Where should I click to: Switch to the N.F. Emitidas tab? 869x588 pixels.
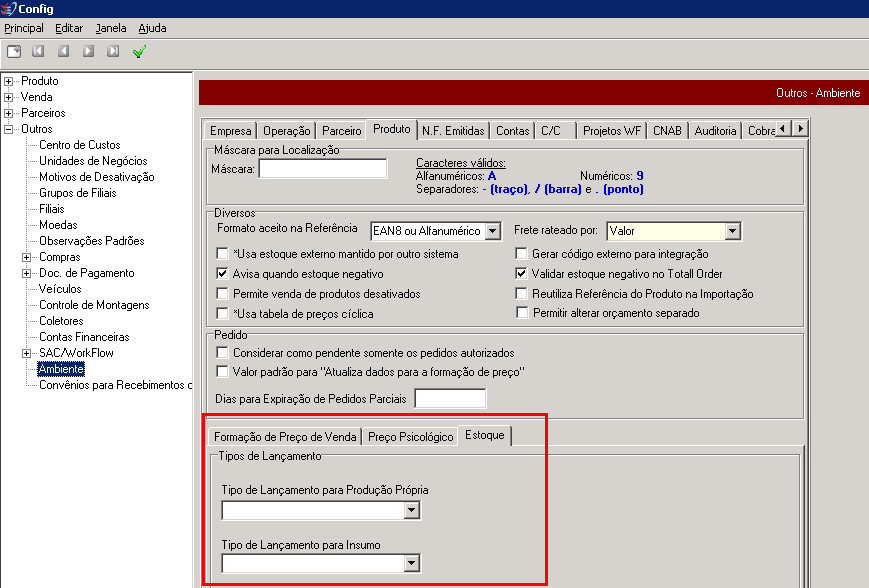(453, 131)
